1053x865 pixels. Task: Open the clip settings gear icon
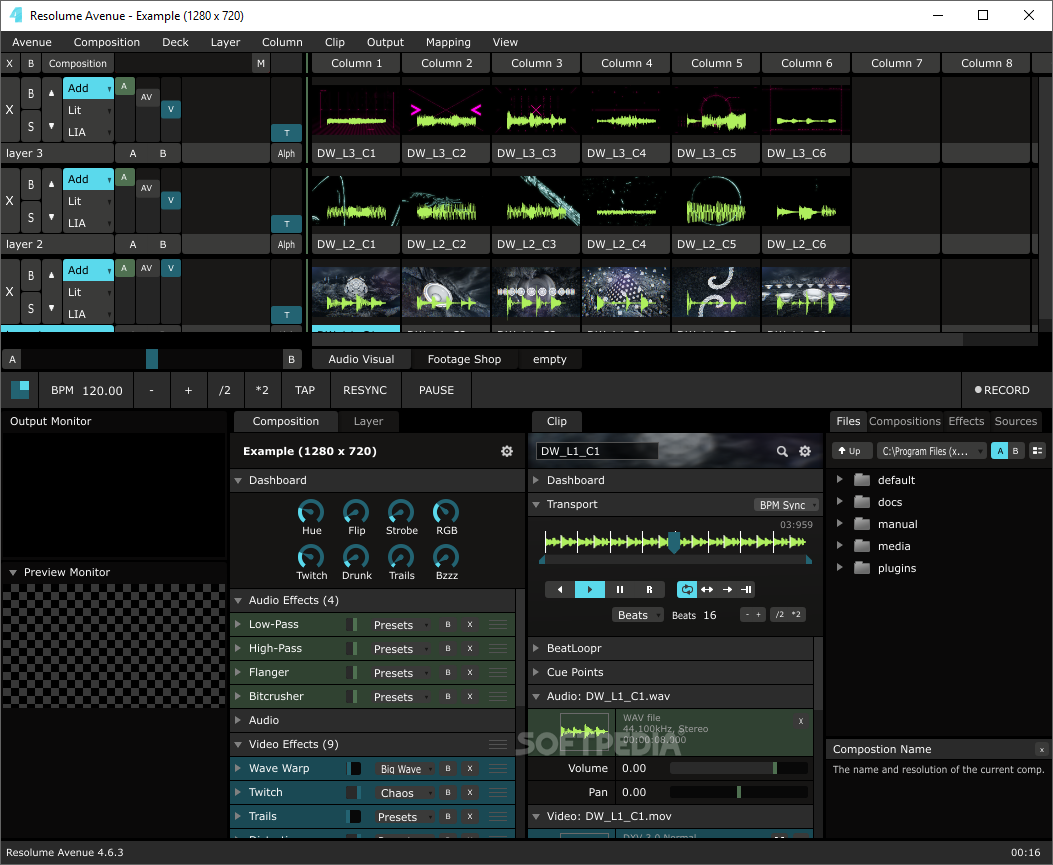click(805, 451)
